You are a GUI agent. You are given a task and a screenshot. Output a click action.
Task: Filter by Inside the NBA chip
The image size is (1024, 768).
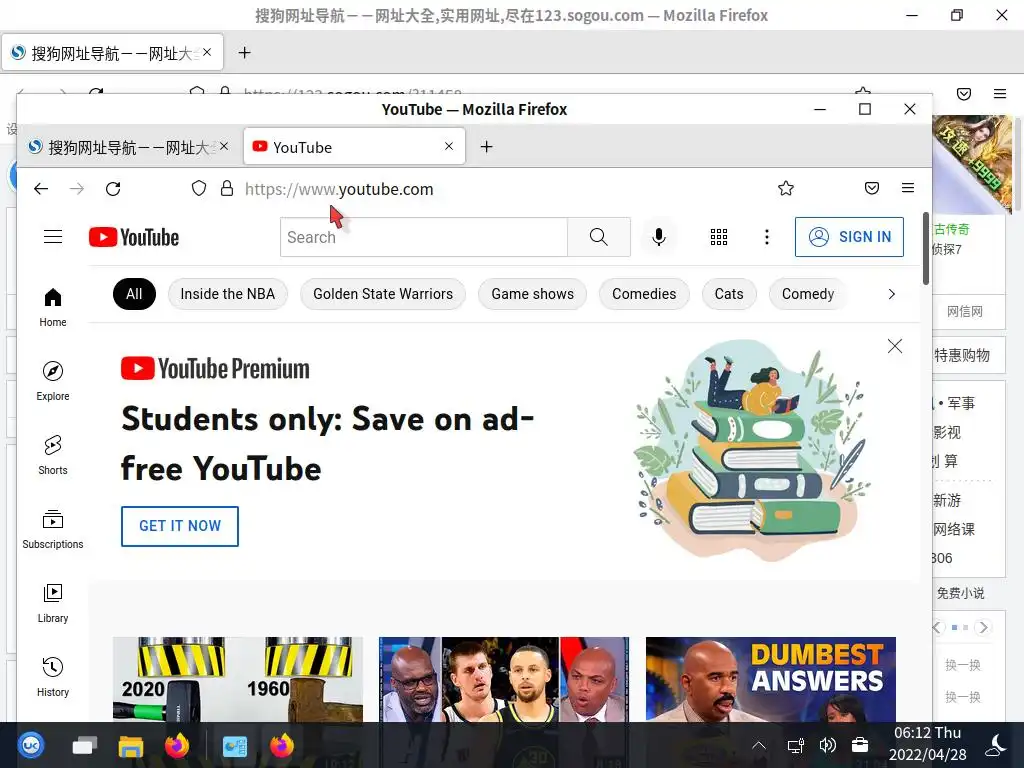tap(228, 294)
